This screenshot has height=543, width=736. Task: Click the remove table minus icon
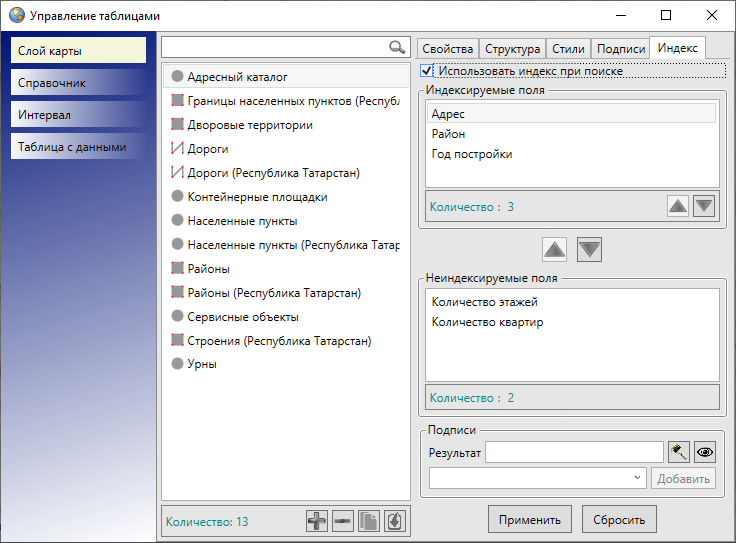click(x=343, y=521)
